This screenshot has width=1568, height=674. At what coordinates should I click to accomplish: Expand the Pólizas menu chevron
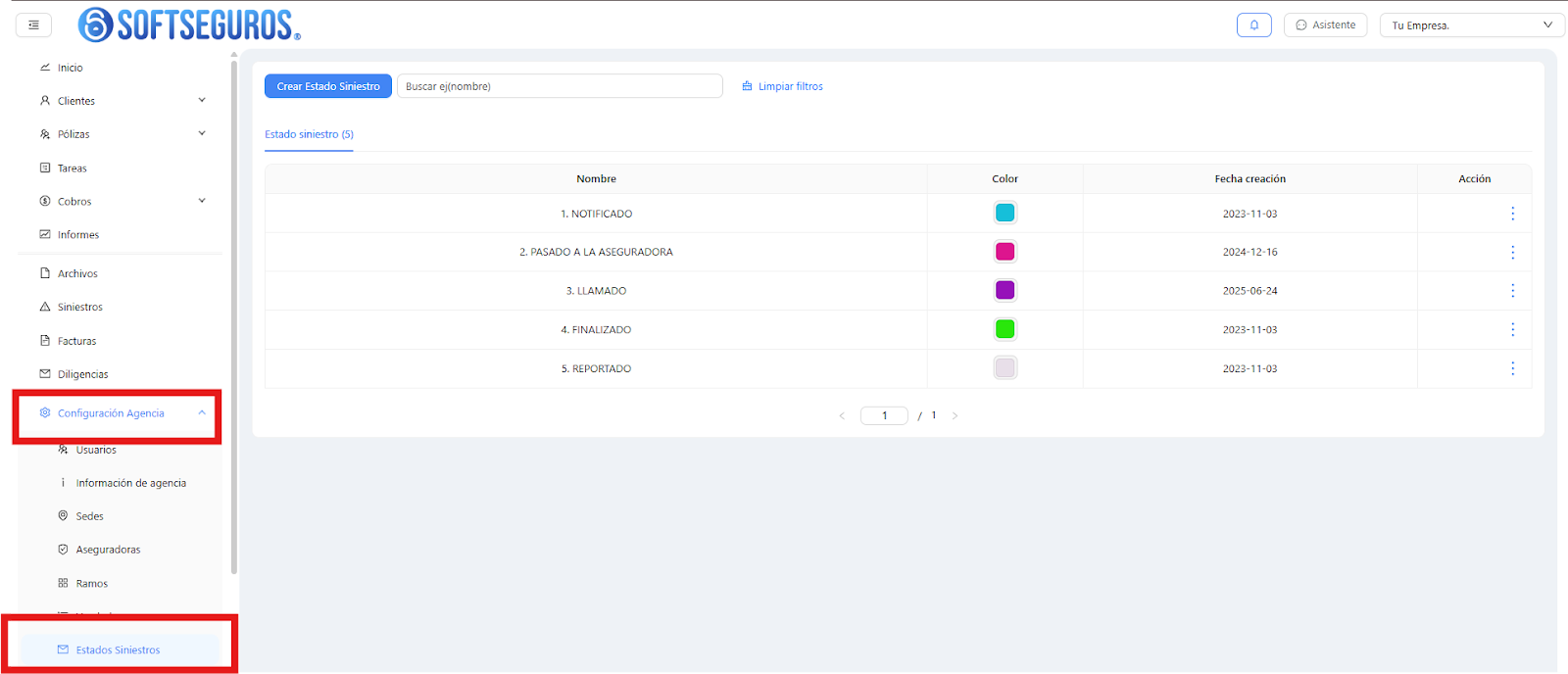(x=202, y=133)
